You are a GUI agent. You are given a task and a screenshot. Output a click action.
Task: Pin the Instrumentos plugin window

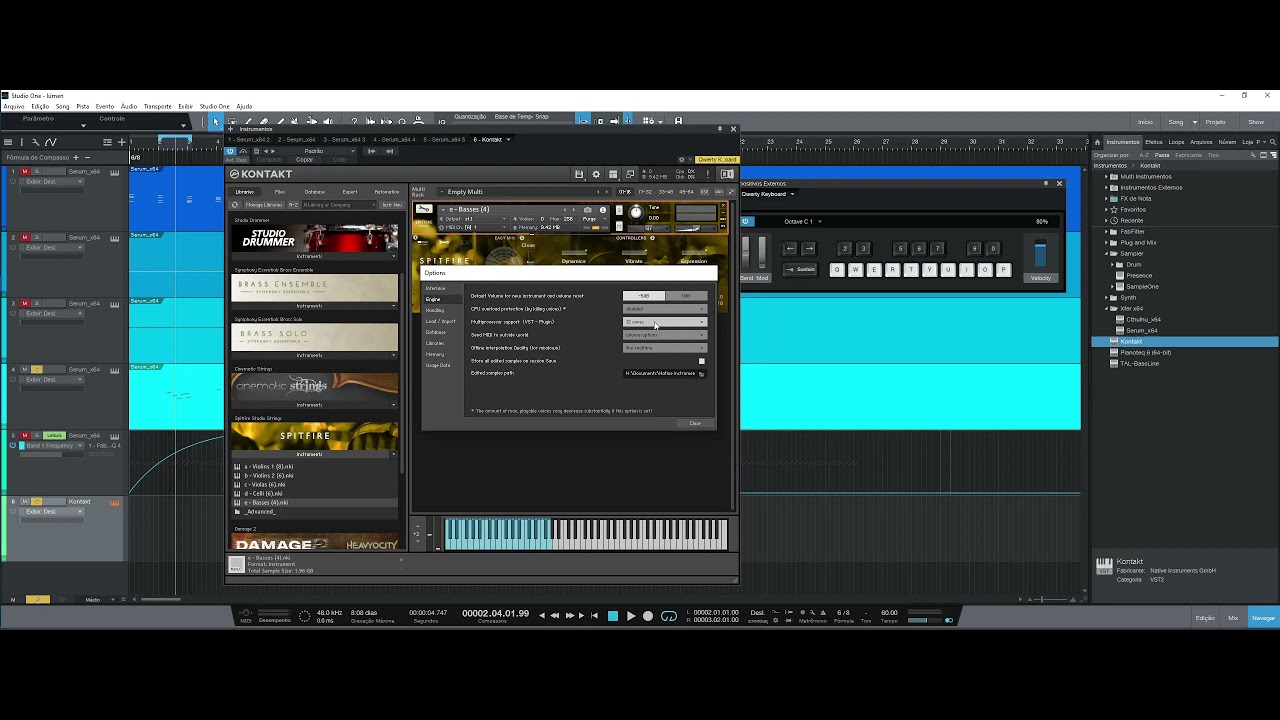[719, 128]
